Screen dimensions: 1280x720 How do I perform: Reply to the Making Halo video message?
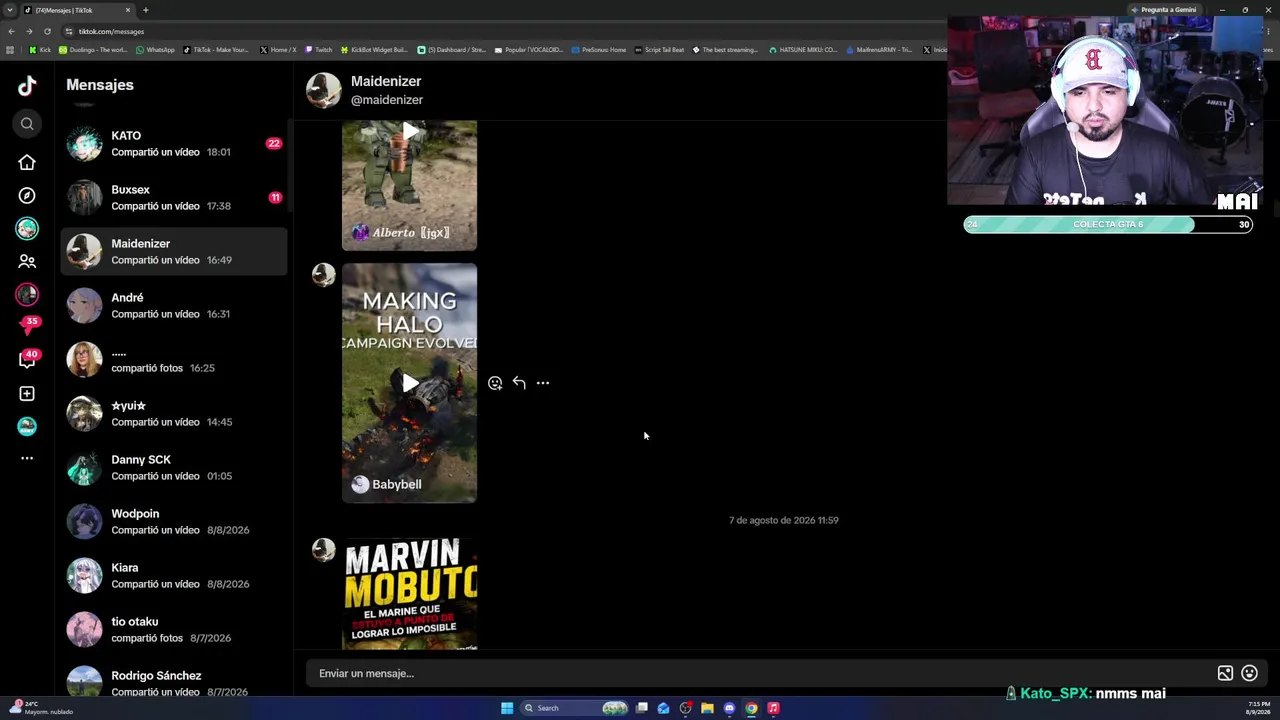(519, 383)
